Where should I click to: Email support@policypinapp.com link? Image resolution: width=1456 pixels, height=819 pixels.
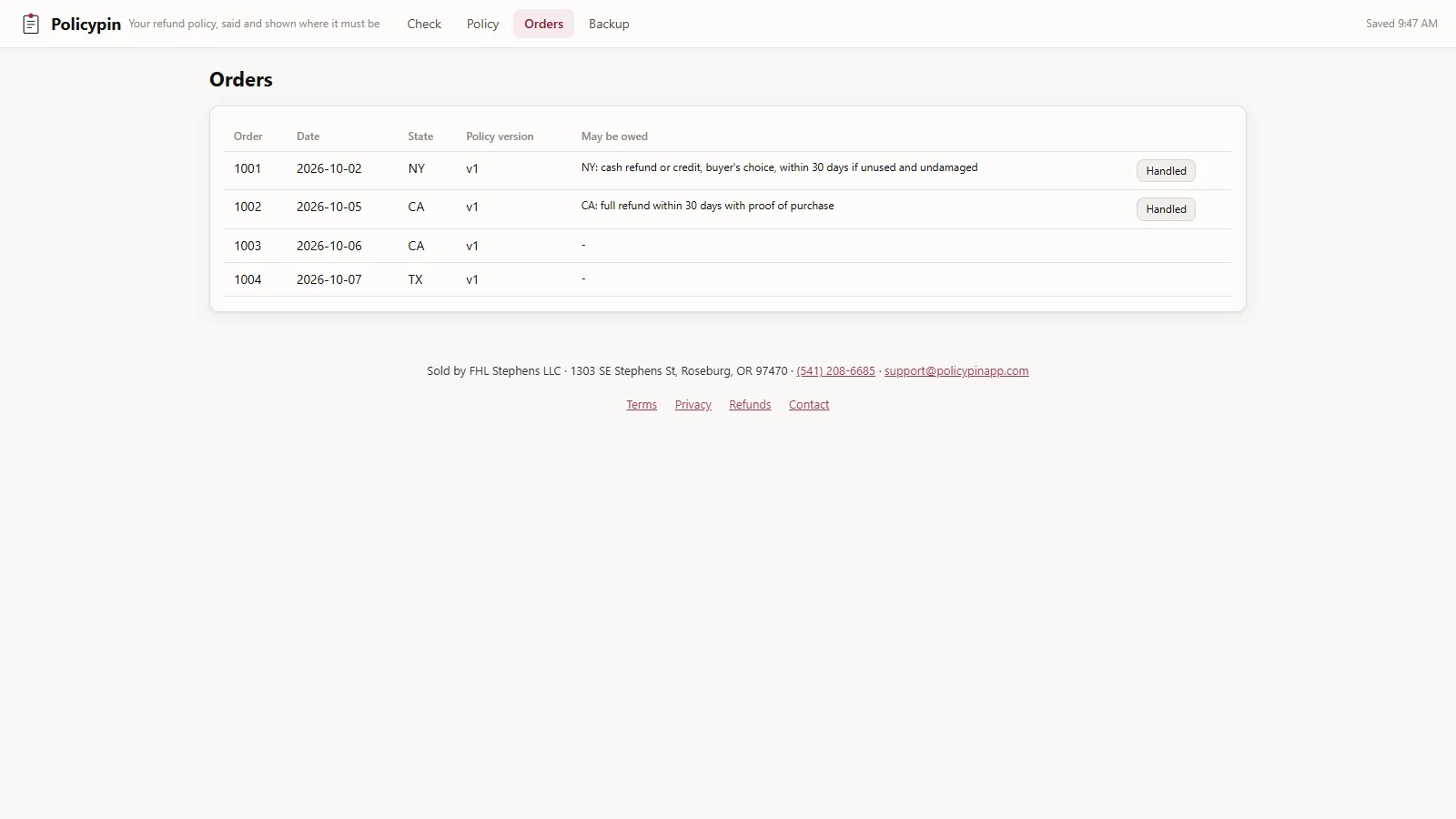956,370
